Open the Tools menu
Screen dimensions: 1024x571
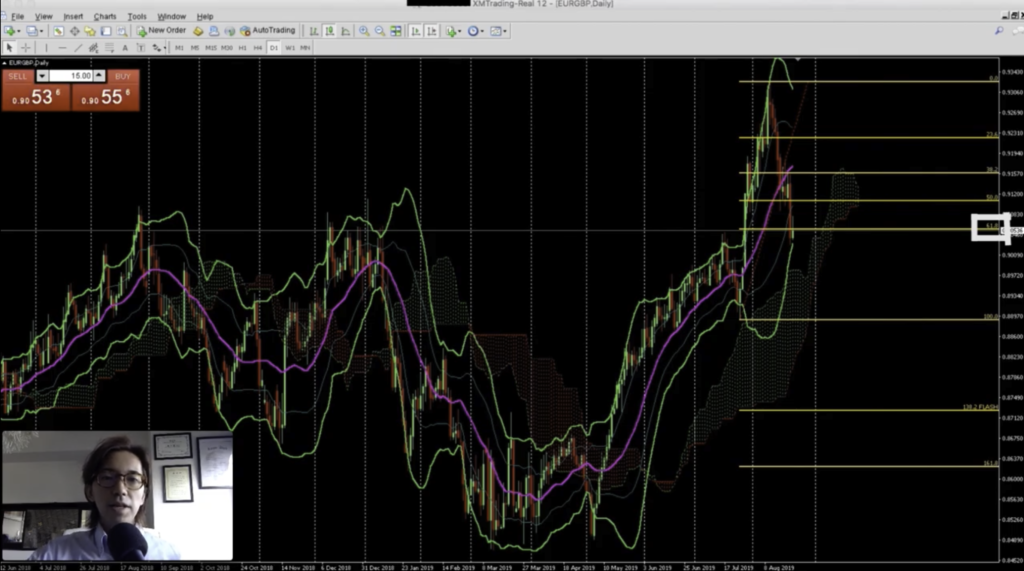(136, 16)
